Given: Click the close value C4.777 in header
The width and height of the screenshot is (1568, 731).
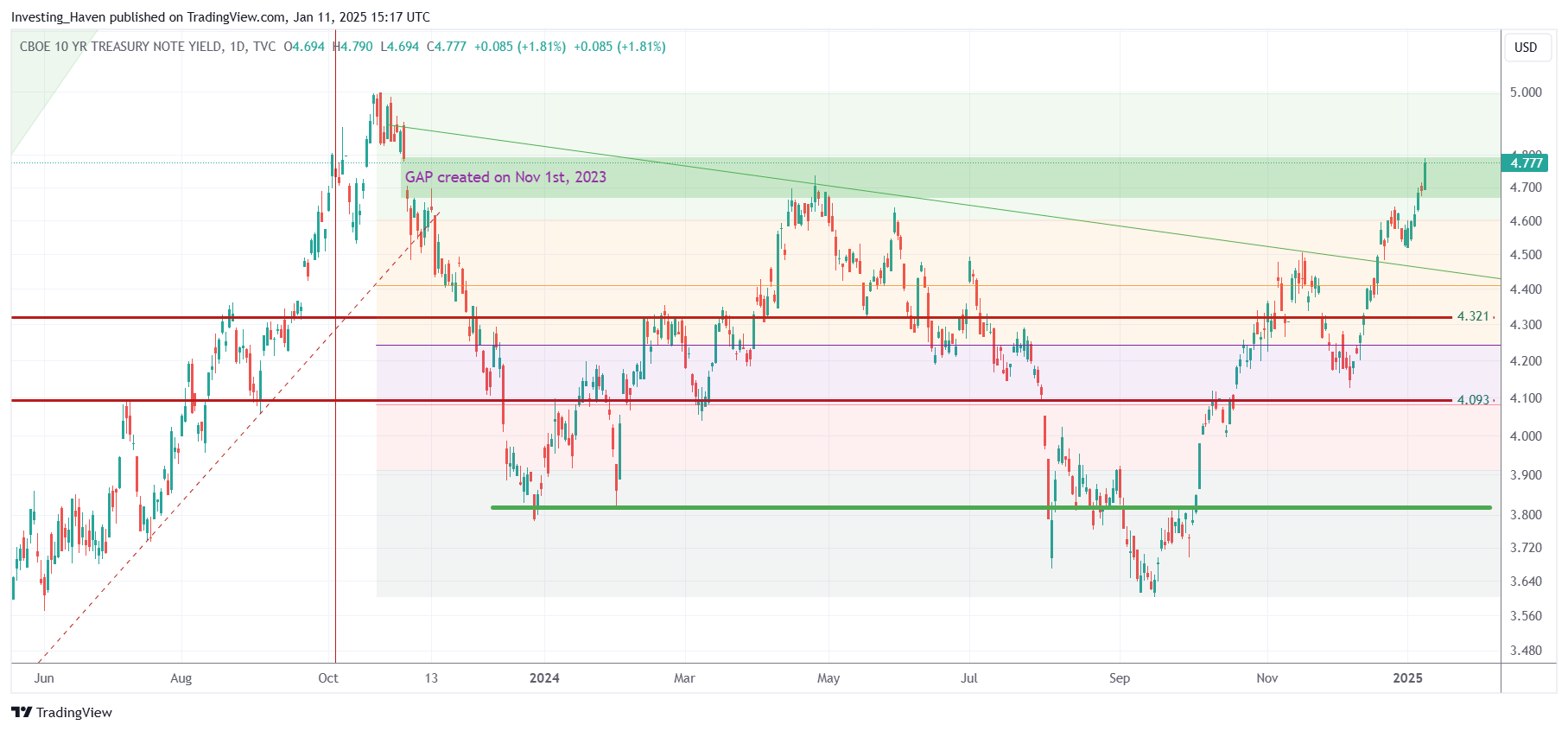Looking at the screenshot, I should (447, 47).
